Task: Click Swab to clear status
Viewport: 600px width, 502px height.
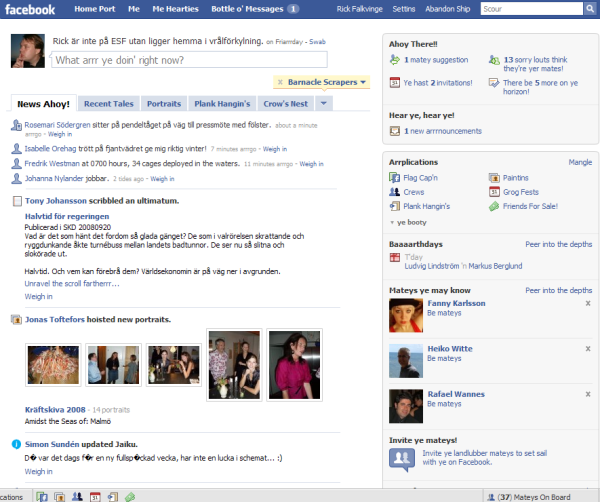Action: coord(317,42)
